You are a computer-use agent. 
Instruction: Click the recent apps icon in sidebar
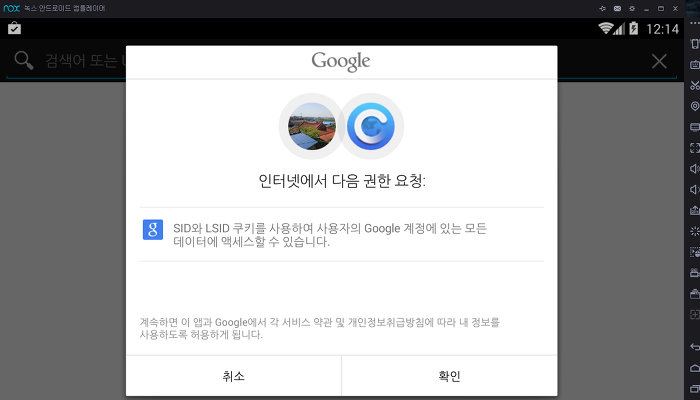695,390
